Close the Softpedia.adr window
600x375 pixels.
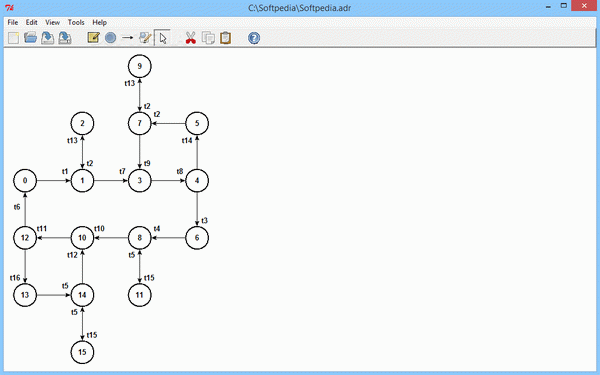click(584, 6)
